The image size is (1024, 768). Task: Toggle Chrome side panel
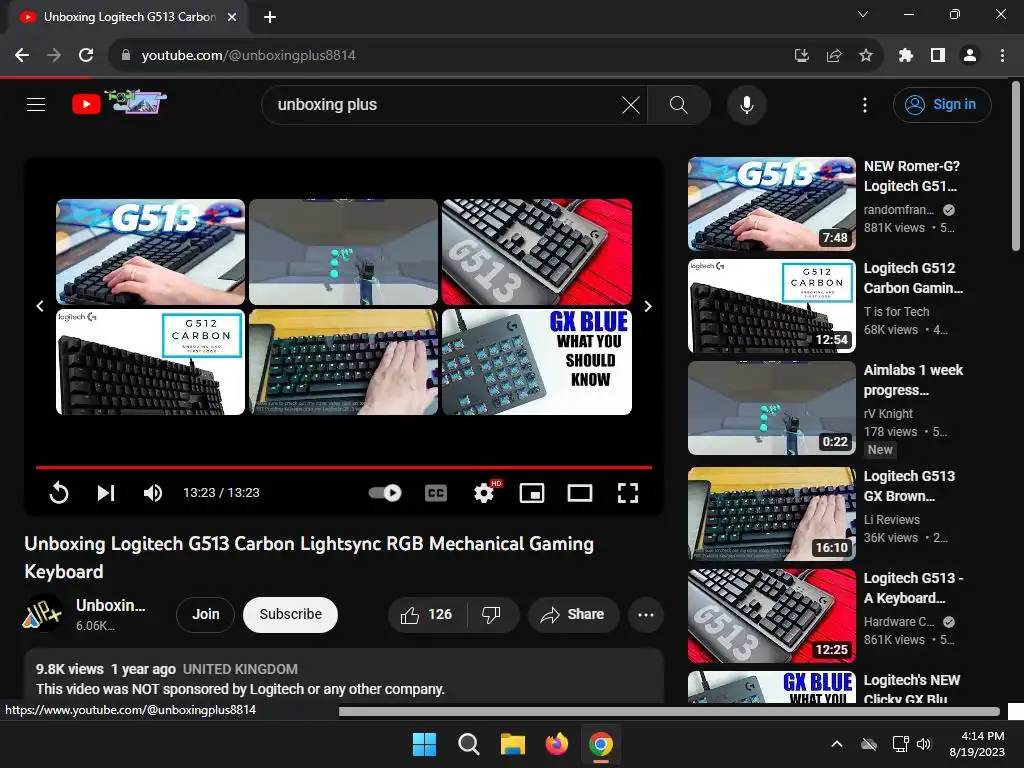tap(937, 56)
